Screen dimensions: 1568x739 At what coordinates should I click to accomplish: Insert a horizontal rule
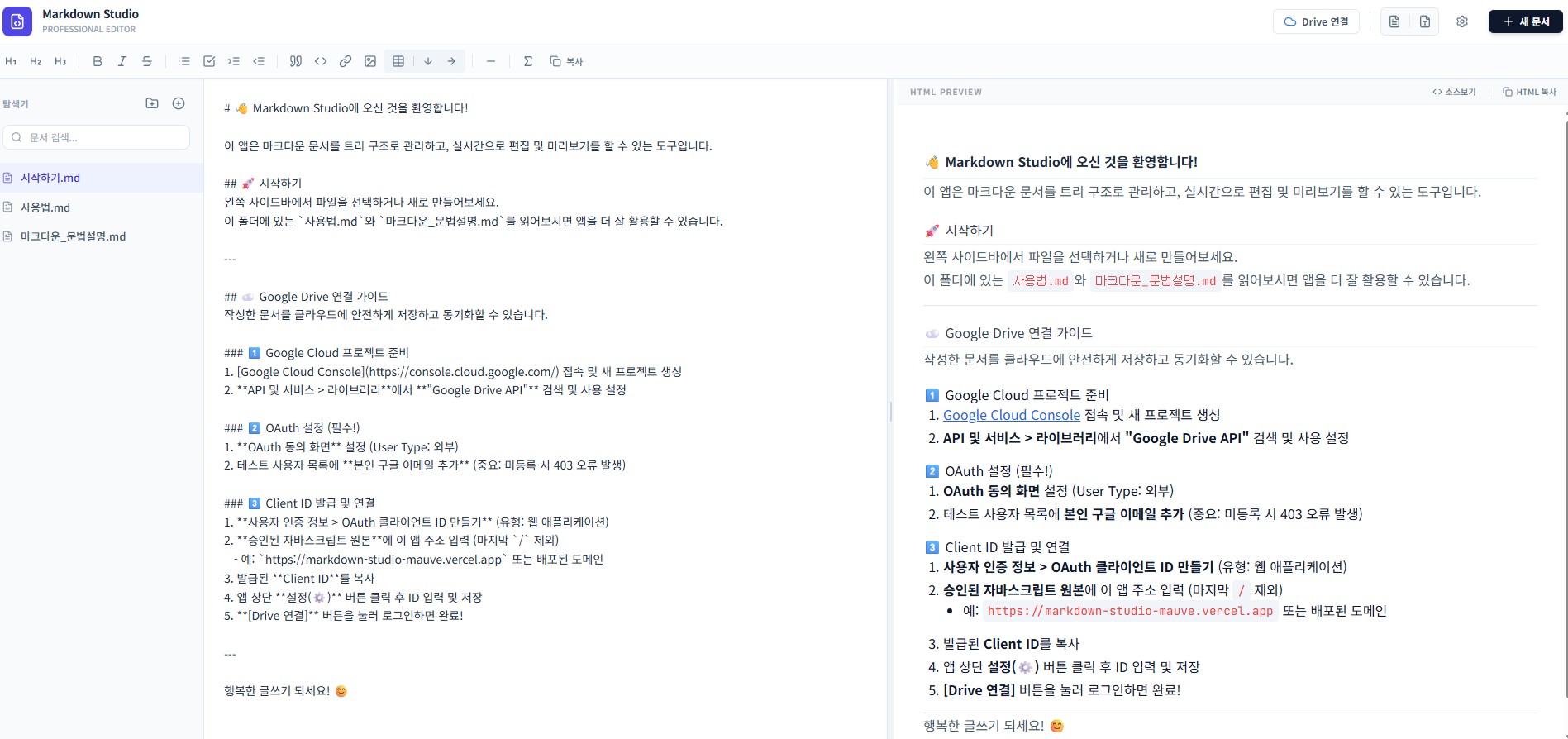pos(491,61)
